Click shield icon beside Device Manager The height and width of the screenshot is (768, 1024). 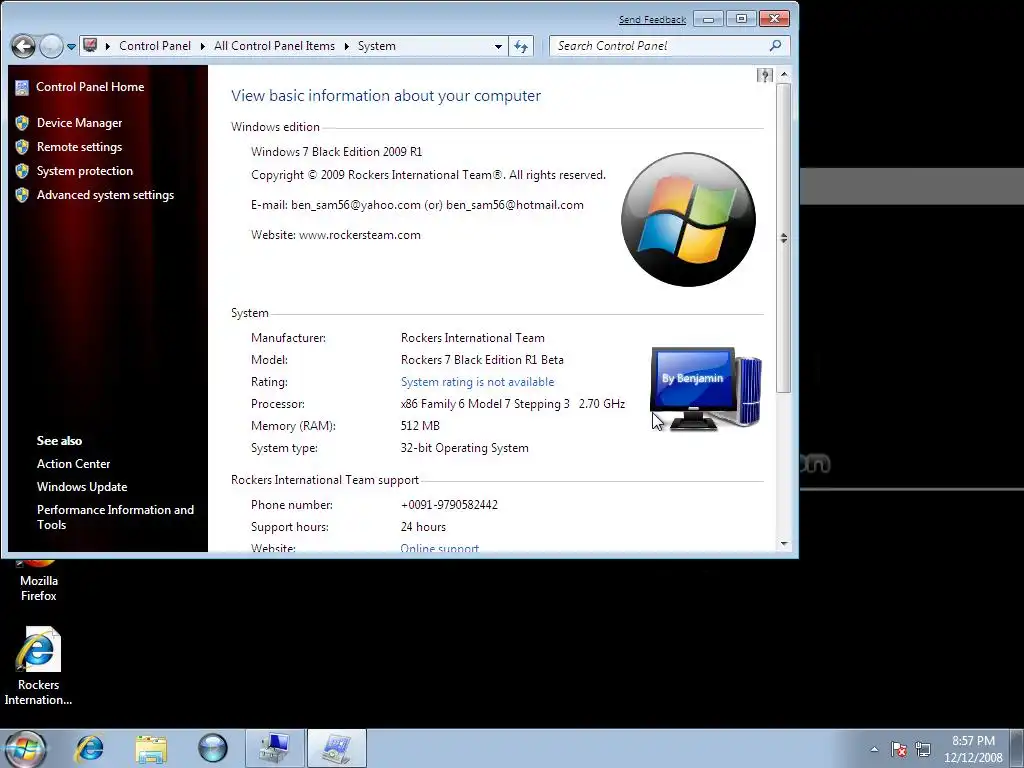click(22, 123)
